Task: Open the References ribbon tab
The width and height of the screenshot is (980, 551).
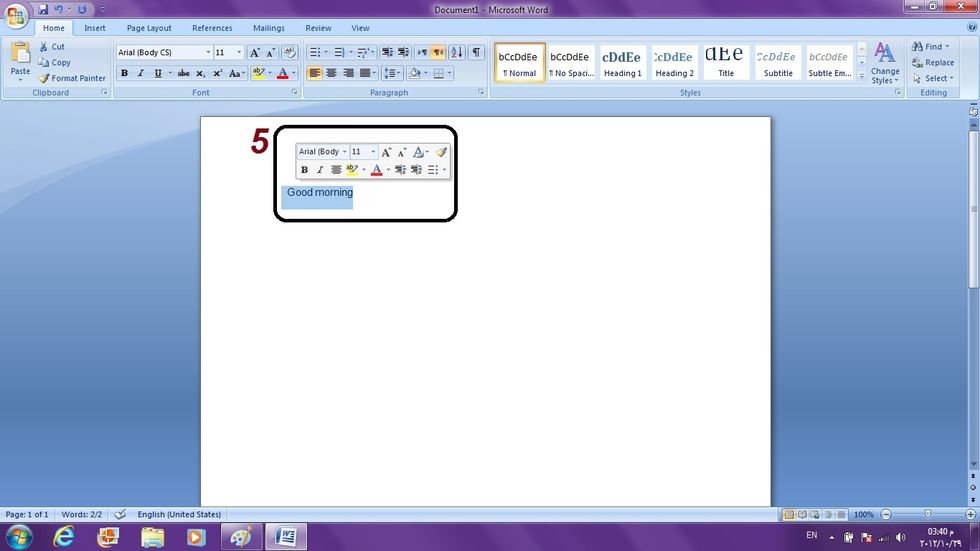Action: pos(212,28)
